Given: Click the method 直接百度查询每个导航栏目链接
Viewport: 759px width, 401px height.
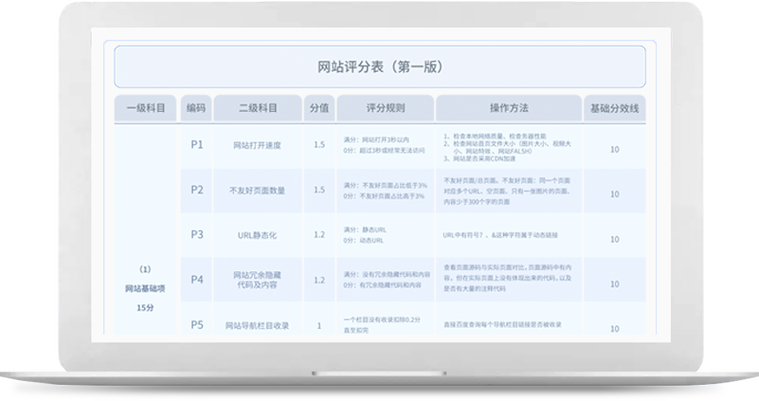Looking at the screenshot, I should click(502, 325).
